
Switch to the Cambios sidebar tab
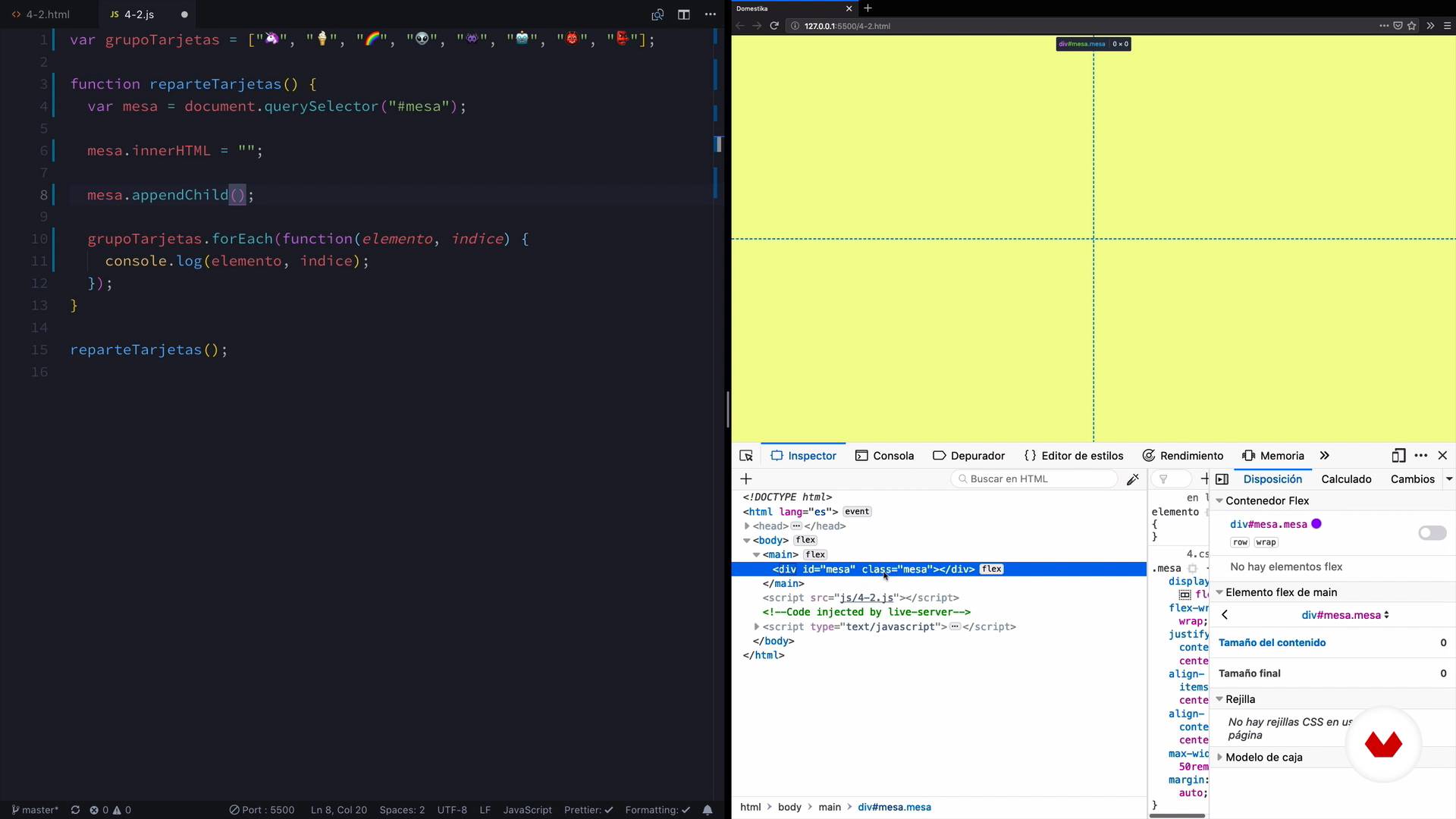(1412, 479)
